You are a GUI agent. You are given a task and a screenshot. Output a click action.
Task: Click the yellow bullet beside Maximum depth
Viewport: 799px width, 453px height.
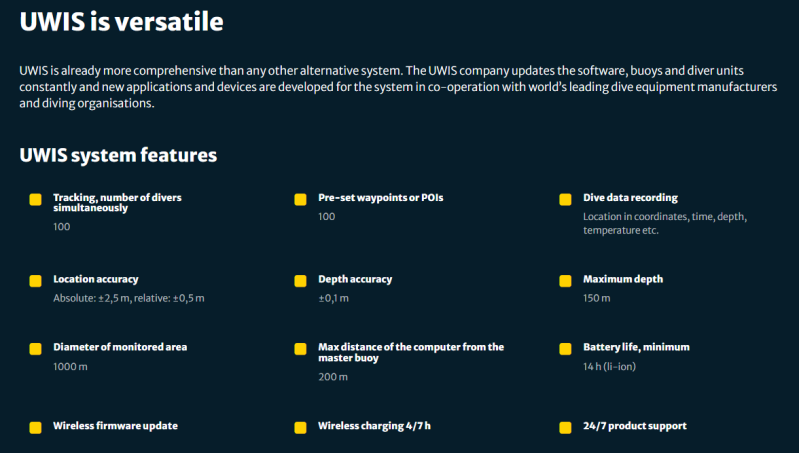[x=565, y=281]
